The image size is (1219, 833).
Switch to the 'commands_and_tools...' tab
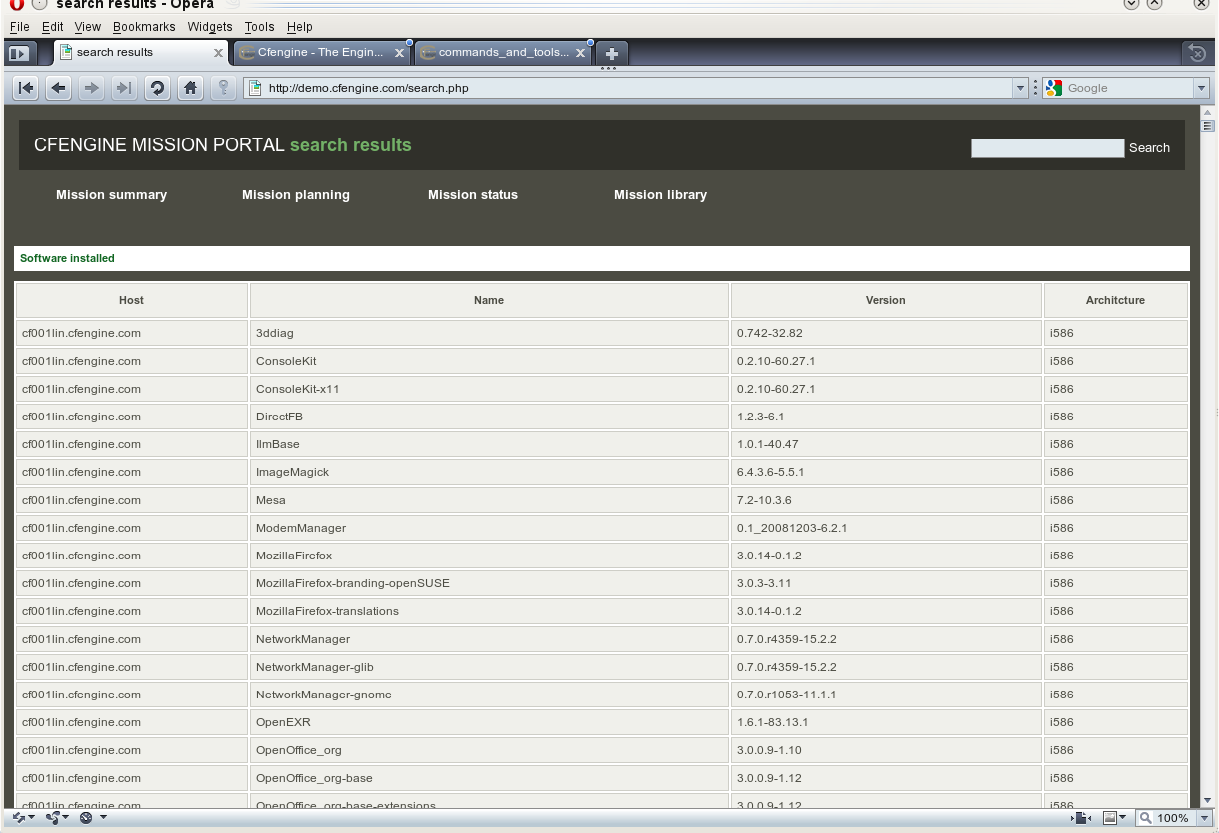tap(504, 53)
